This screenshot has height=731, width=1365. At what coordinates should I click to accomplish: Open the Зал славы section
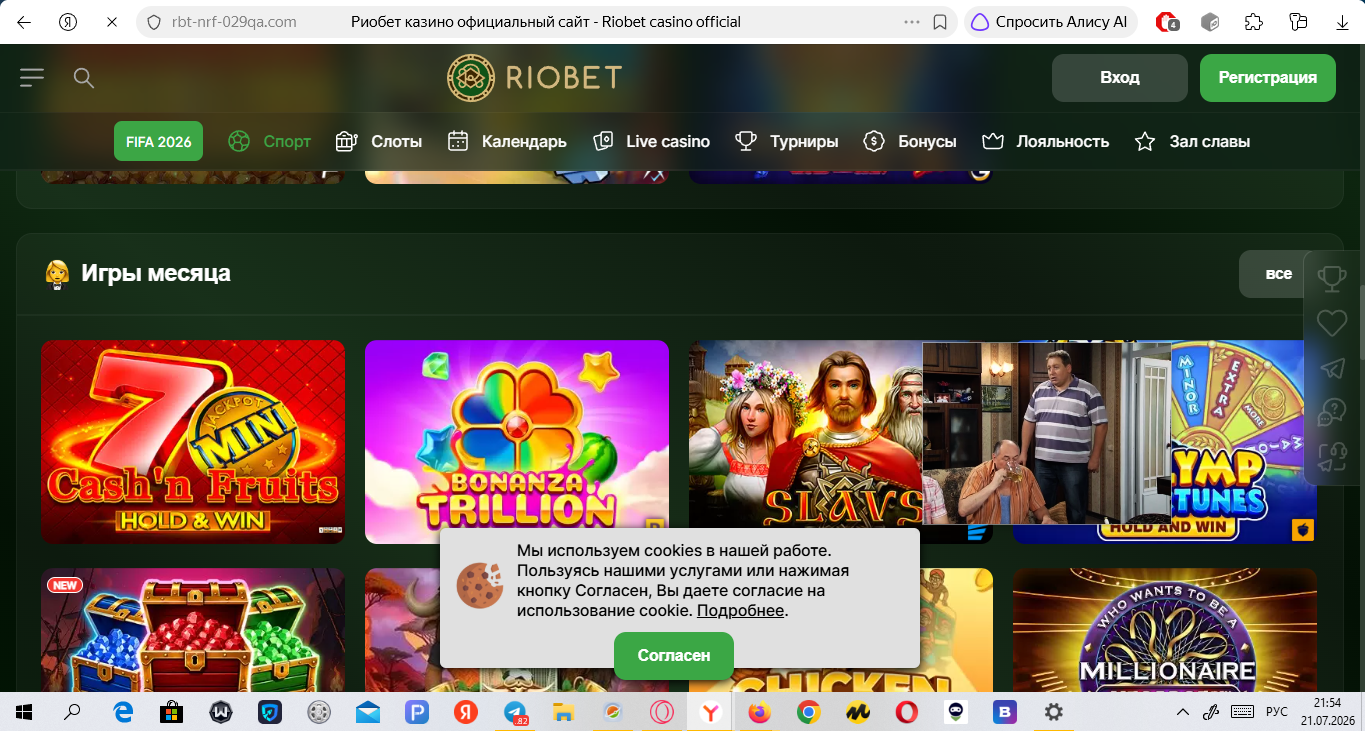coord(1192,141)
